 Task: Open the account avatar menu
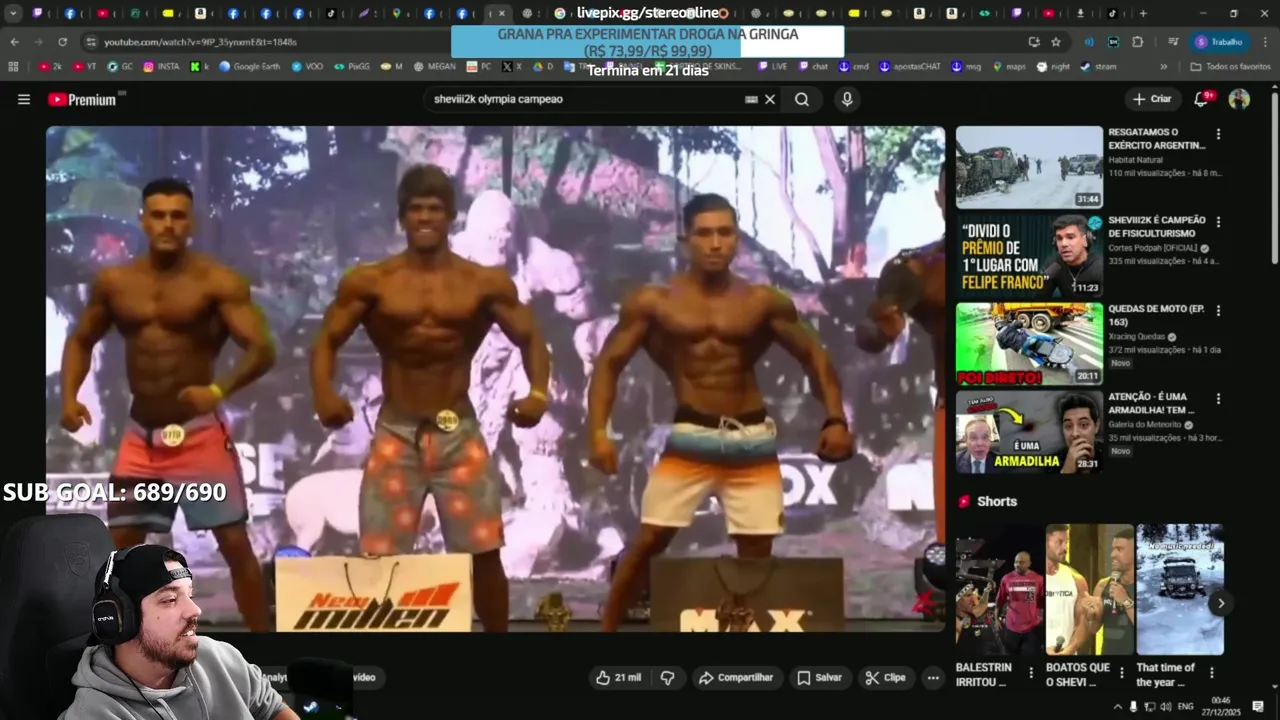1239,99
